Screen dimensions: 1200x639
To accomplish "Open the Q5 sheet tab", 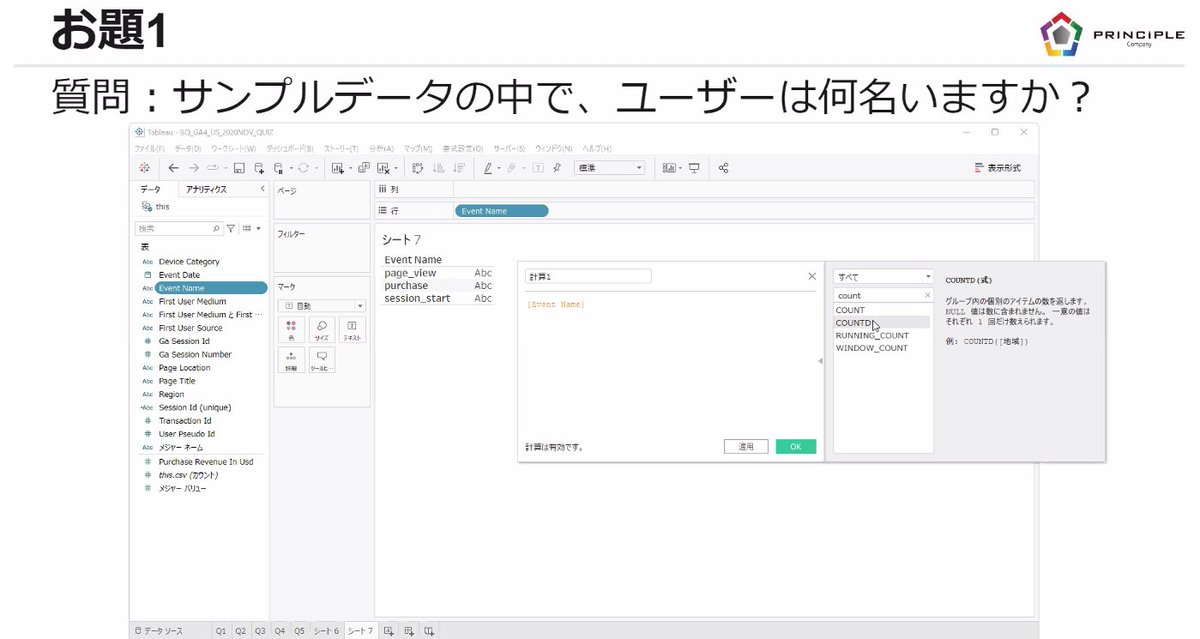I will (x=299, y=631).
